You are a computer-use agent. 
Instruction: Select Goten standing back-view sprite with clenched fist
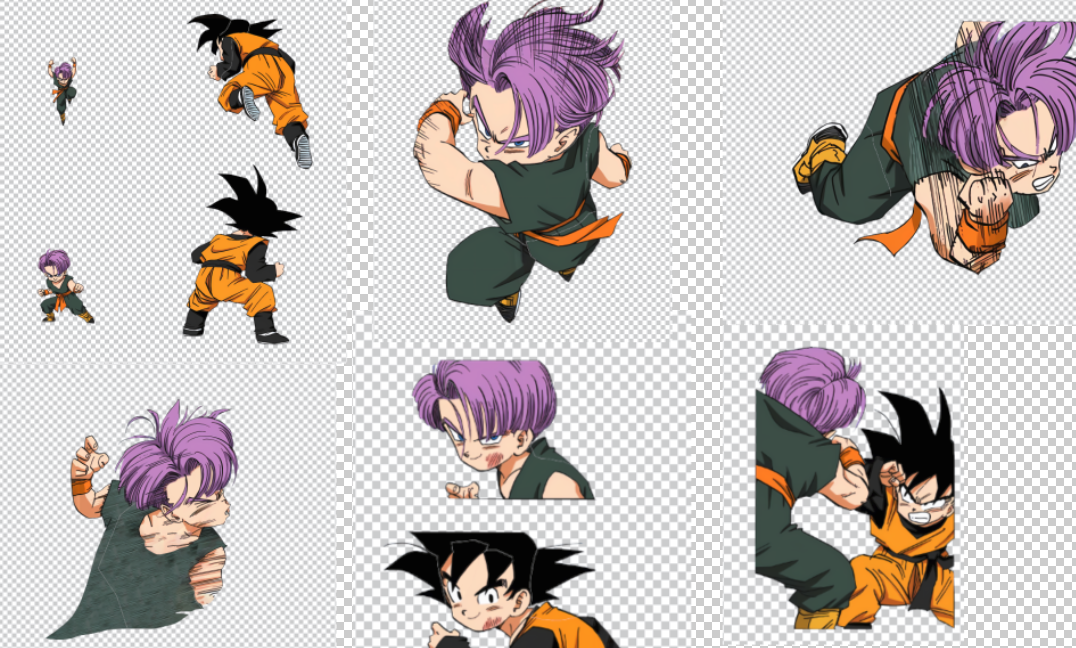click(x=242, y=255)
